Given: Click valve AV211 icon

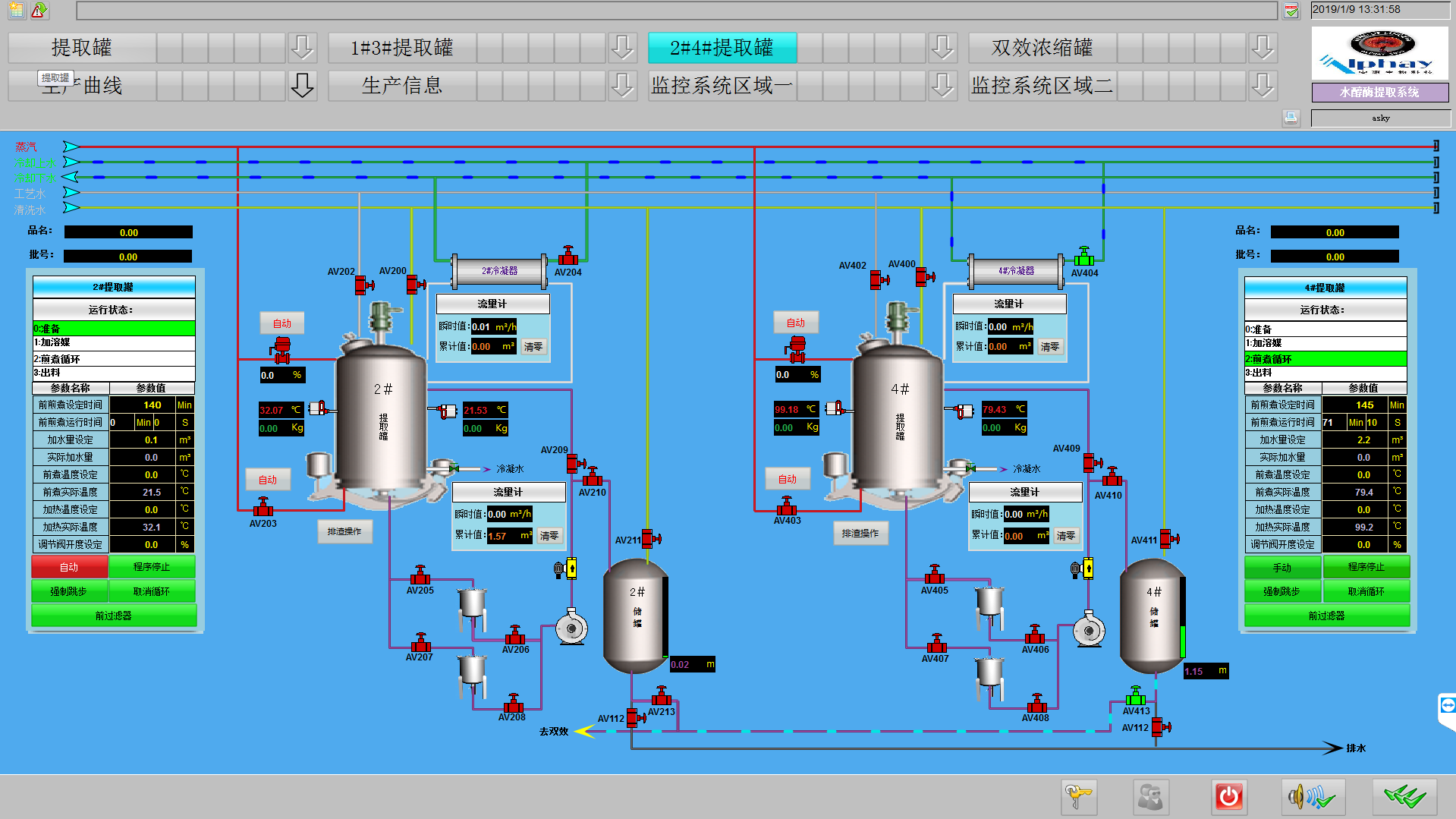Looking at the screenshot, I should 651,539.
